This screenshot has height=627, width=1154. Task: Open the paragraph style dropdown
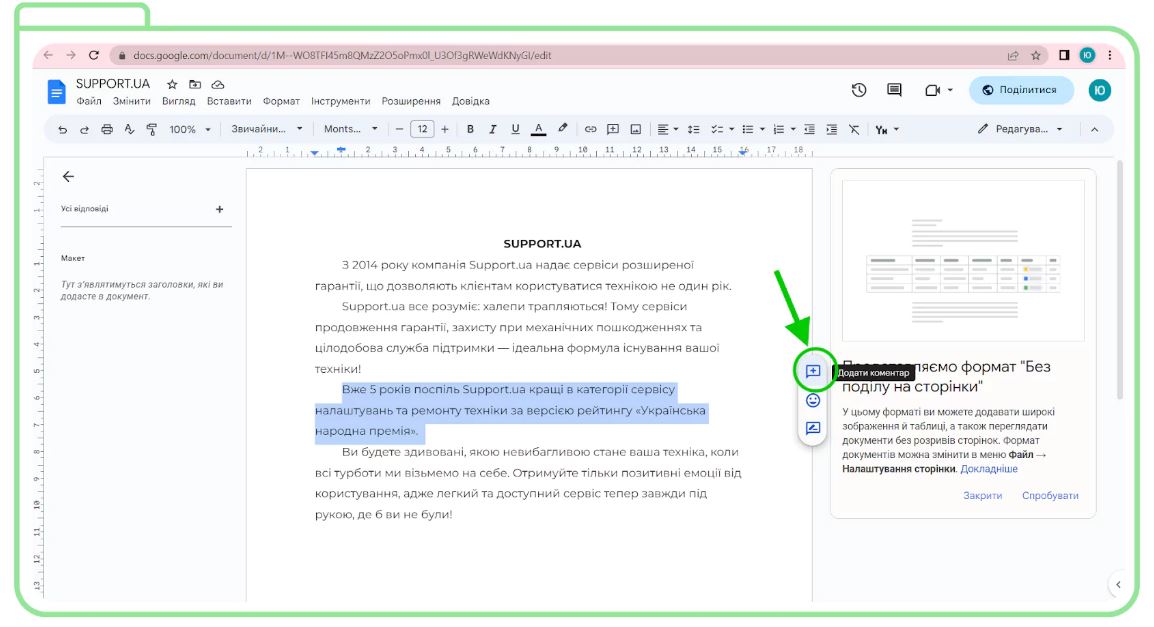(266, 129)
